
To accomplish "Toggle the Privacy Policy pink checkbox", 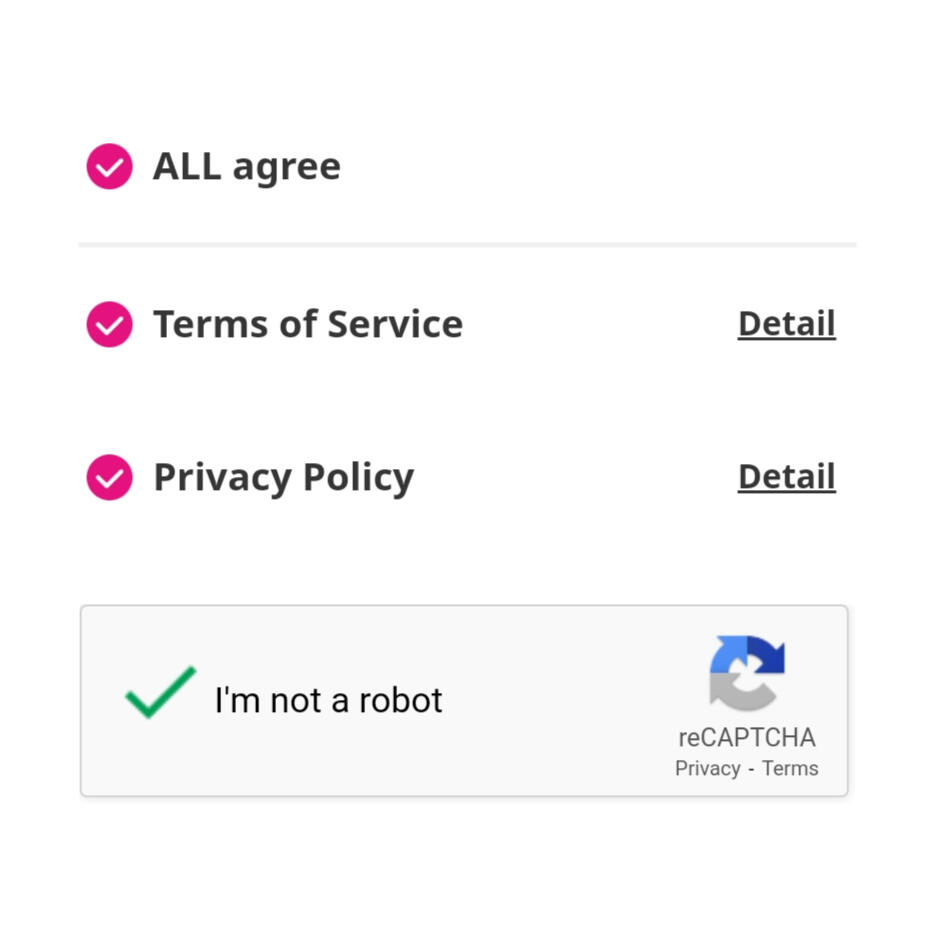I will [x=109, y=477].
